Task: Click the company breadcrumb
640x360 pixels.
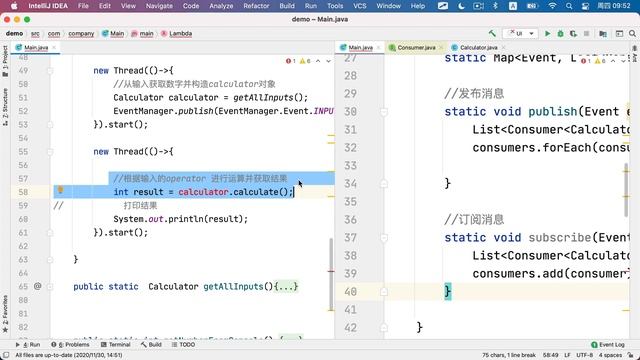Action: pyautogui.click(x=81, y=33)
